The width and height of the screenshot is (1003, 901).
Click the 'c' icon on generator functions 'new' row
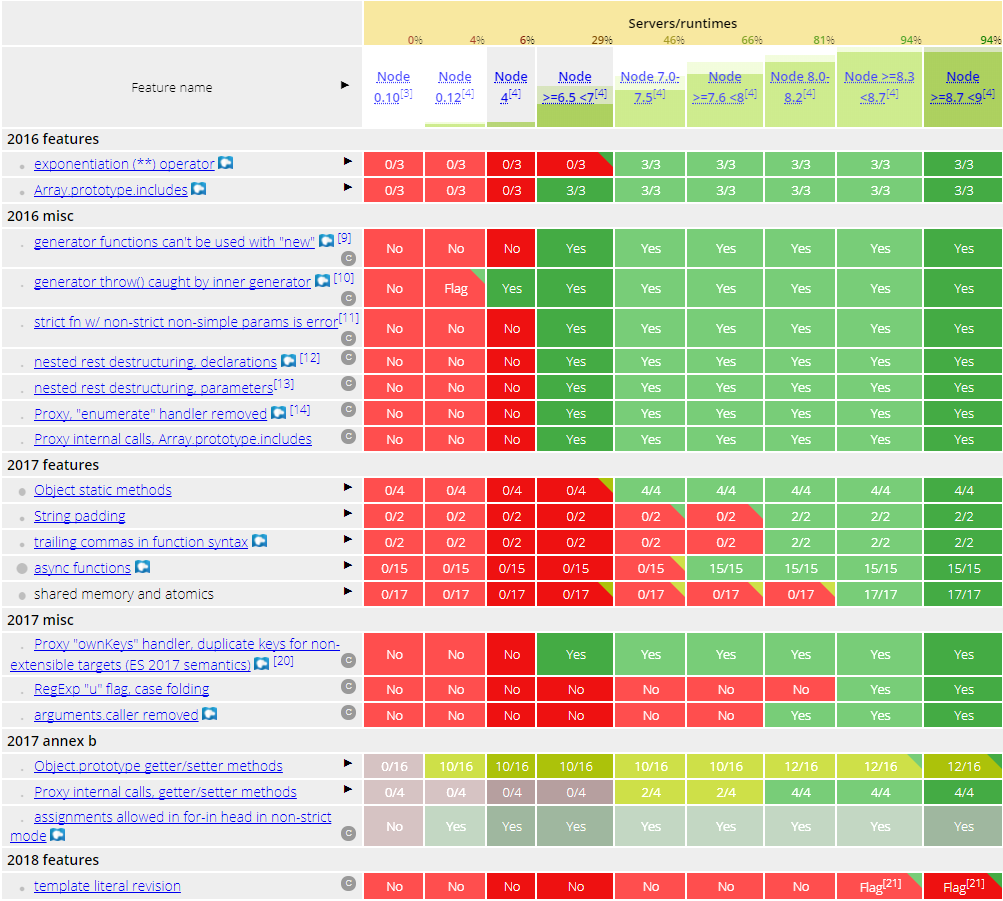pos(348,258)
